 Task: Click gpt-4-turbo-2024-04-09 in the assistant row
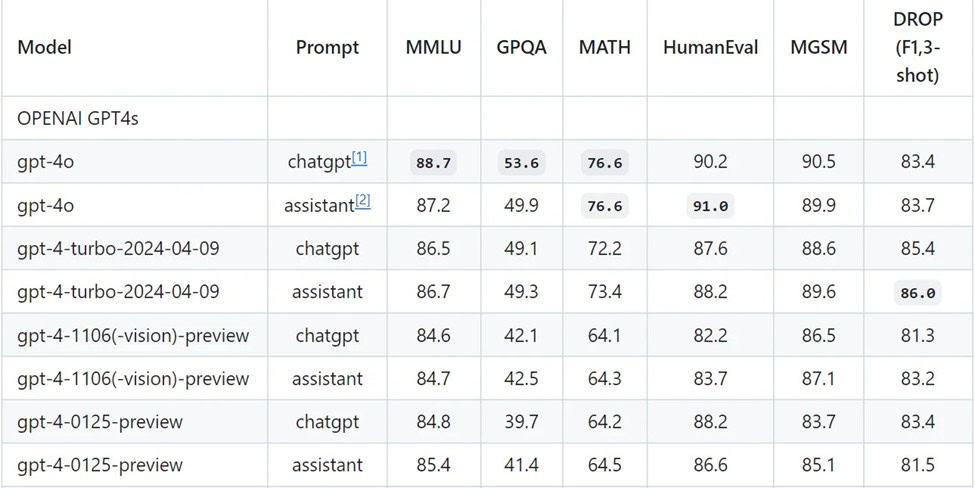pyautogui.click(x=118, y=292)
